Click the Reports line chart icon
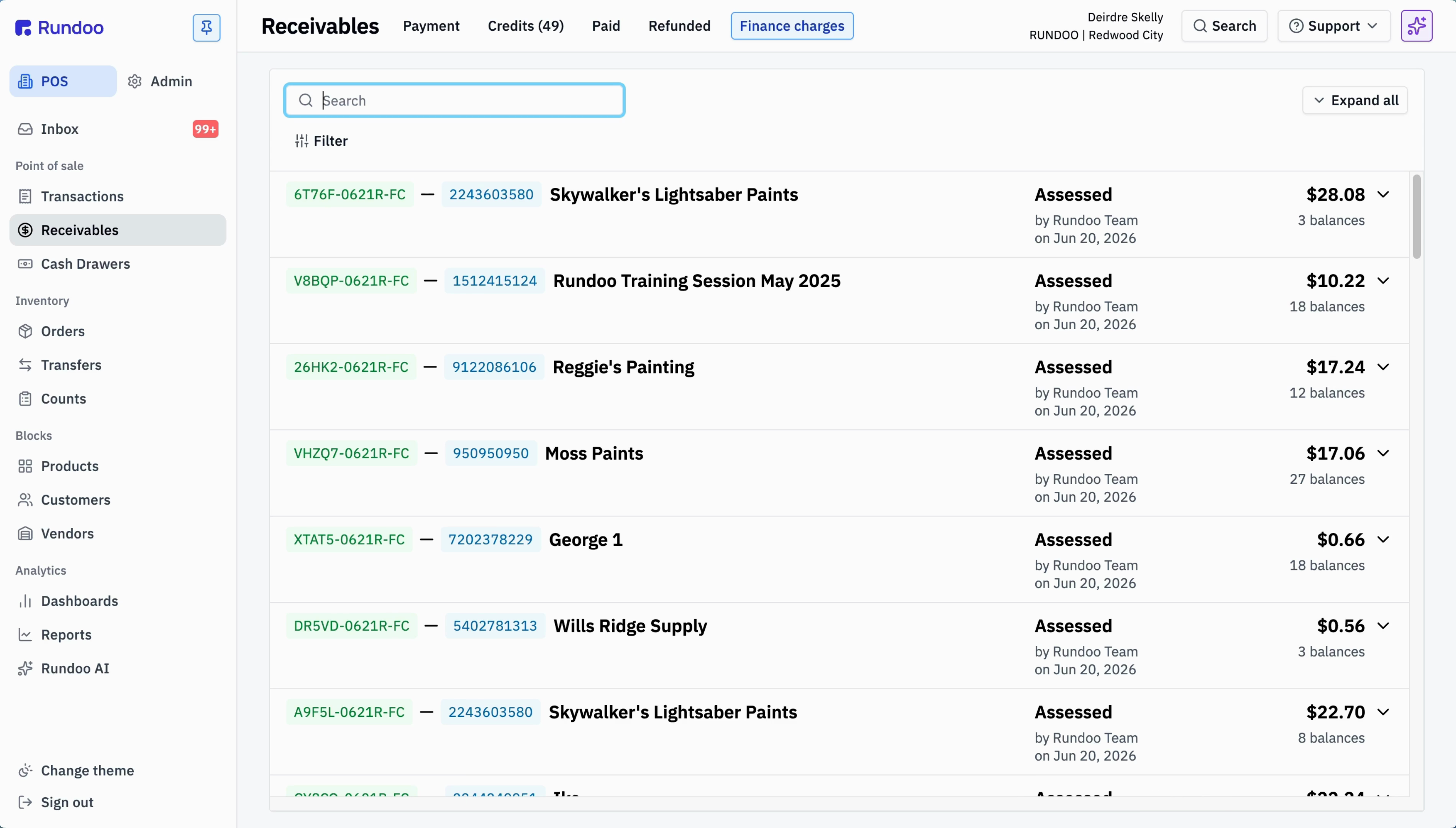 click(25, 635)
